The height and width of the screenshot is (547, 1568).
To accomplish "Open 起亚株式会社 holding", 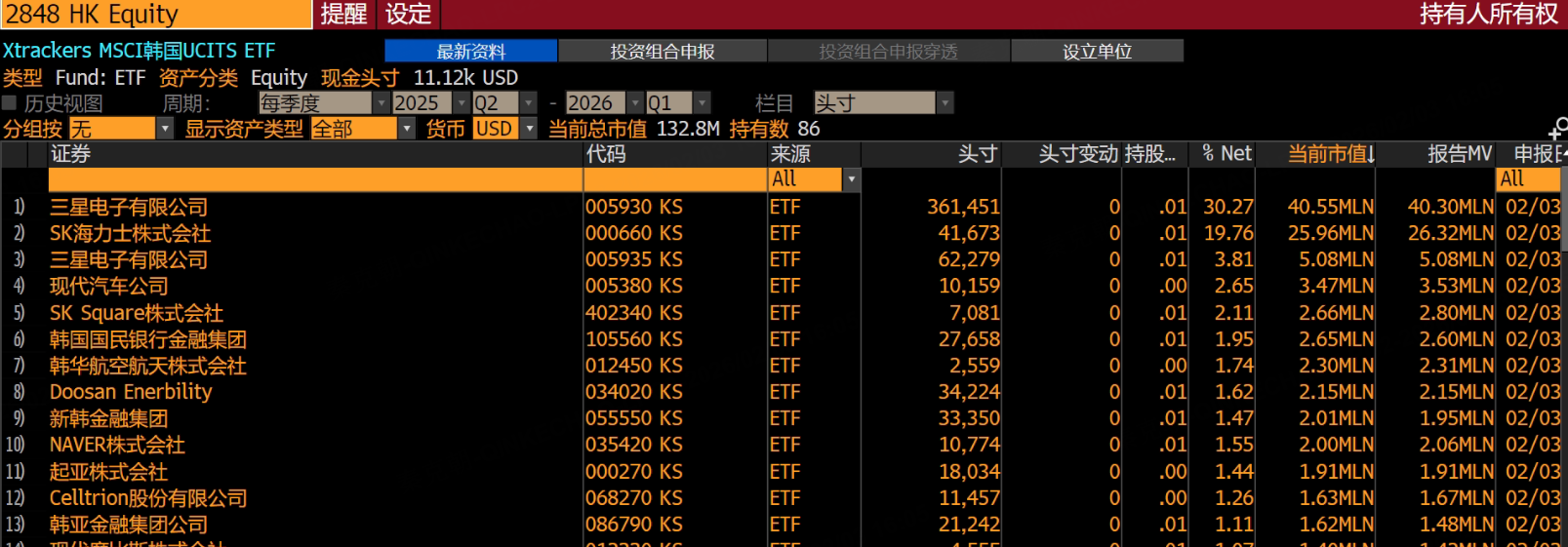I will (x=109, y=472).
